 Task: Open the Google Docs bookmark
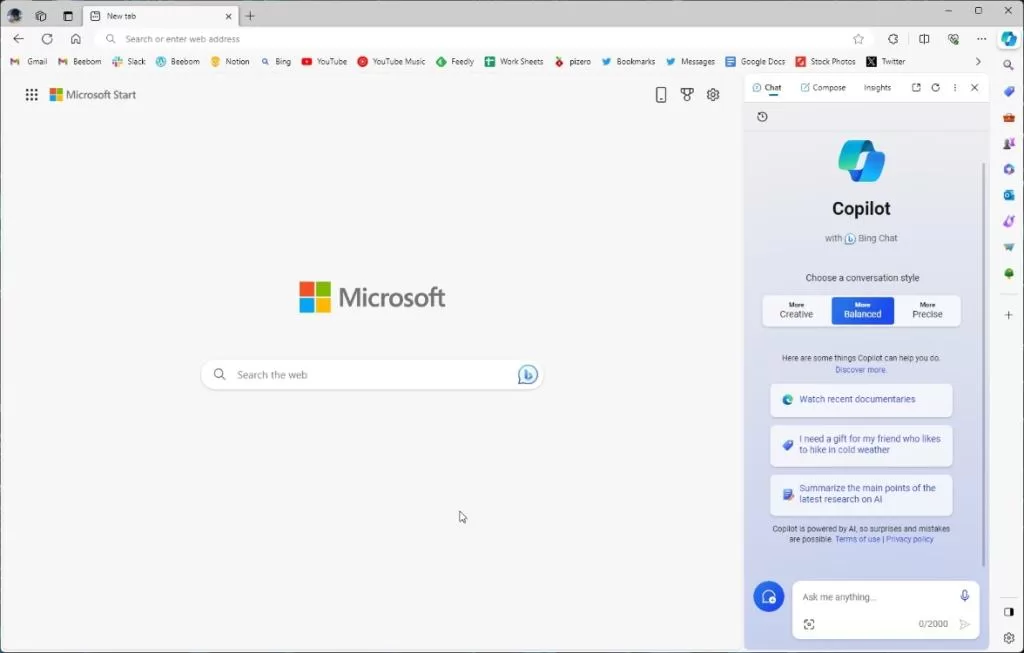click(x=755, y=61)
